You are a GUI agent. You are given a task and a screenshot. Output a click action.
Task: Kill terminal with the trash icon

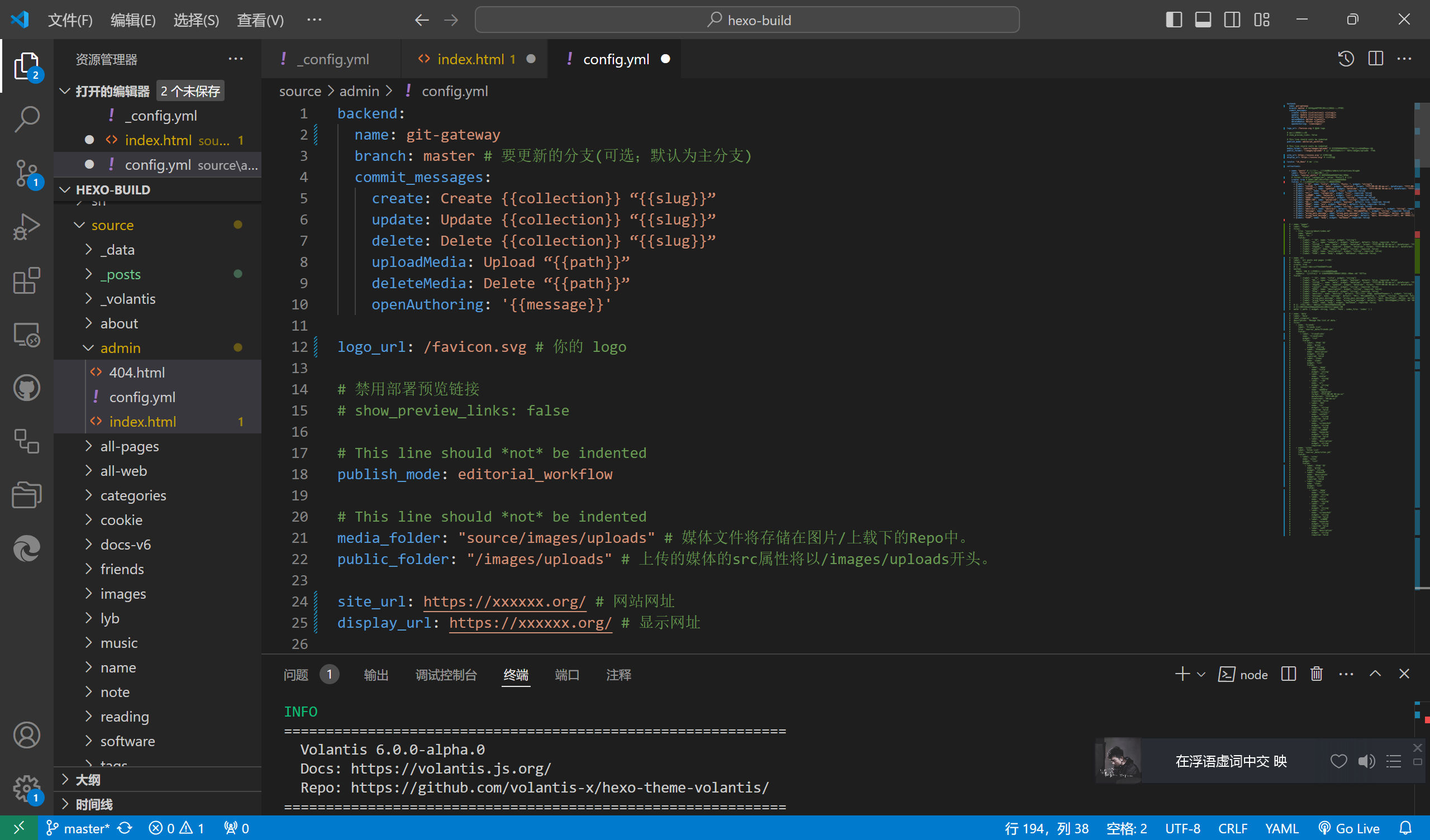[x=1317, y=674]
